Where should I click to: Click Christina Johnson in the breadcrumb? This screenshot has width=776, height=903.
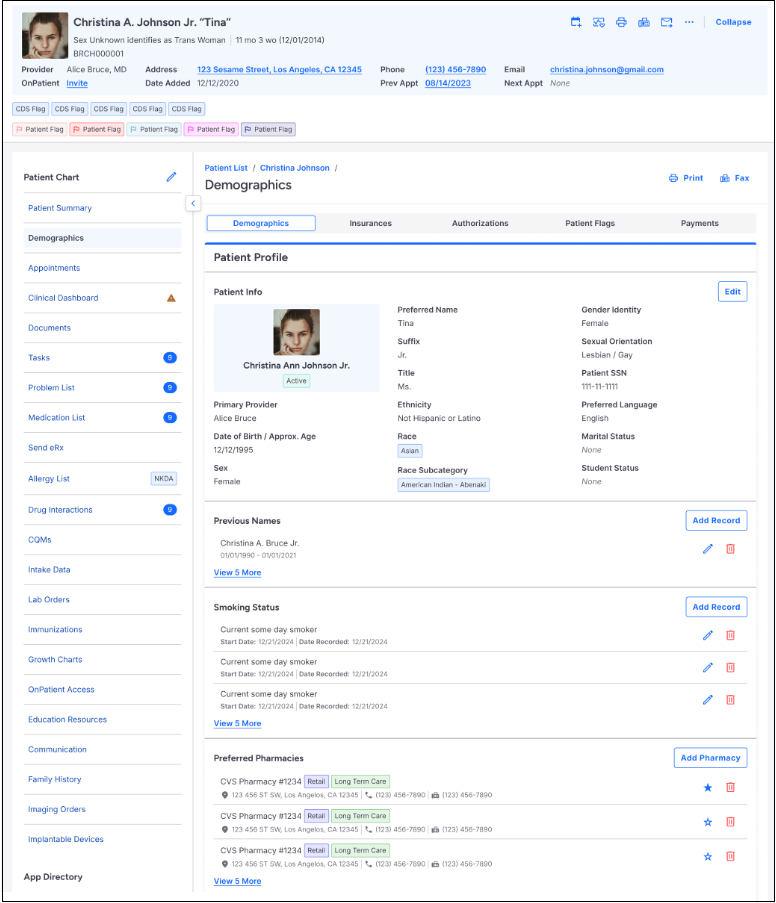(x=294, y=168)
